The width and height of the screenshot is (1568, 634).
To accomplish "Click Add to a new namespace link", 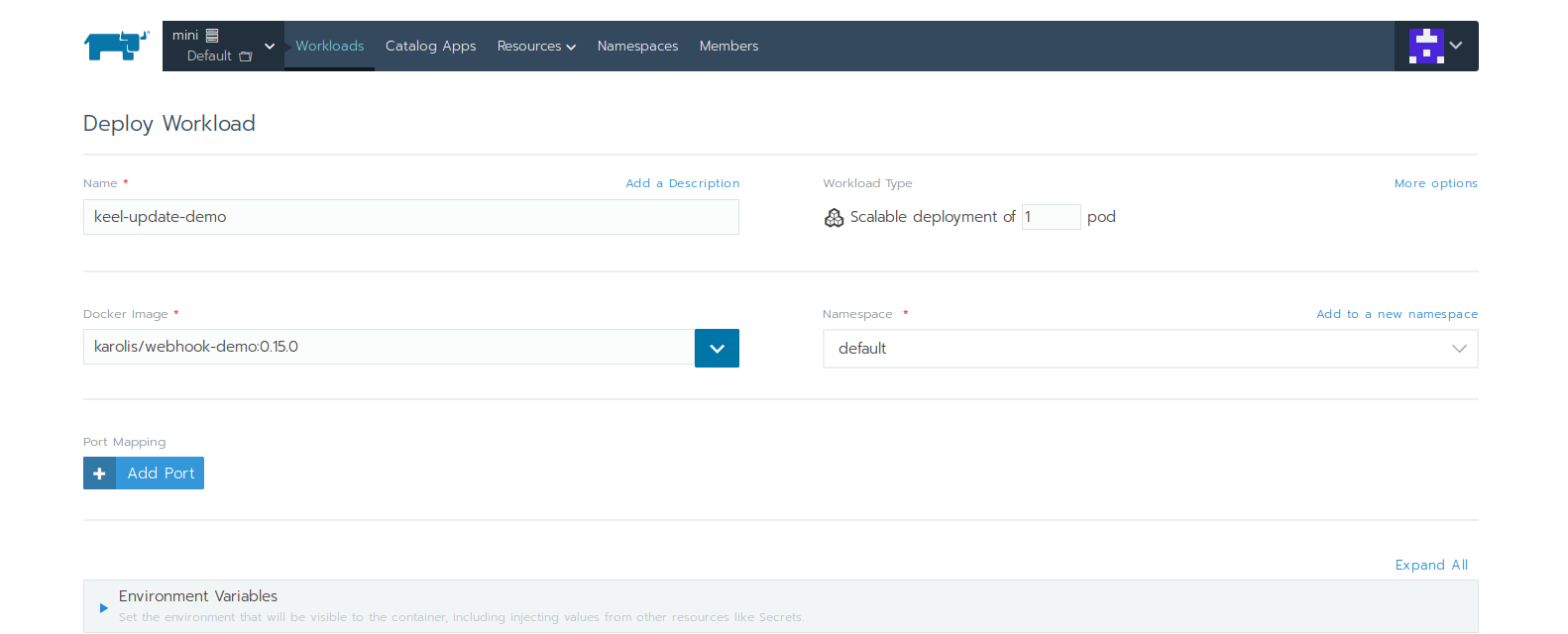I will (x=1397, y=314).
